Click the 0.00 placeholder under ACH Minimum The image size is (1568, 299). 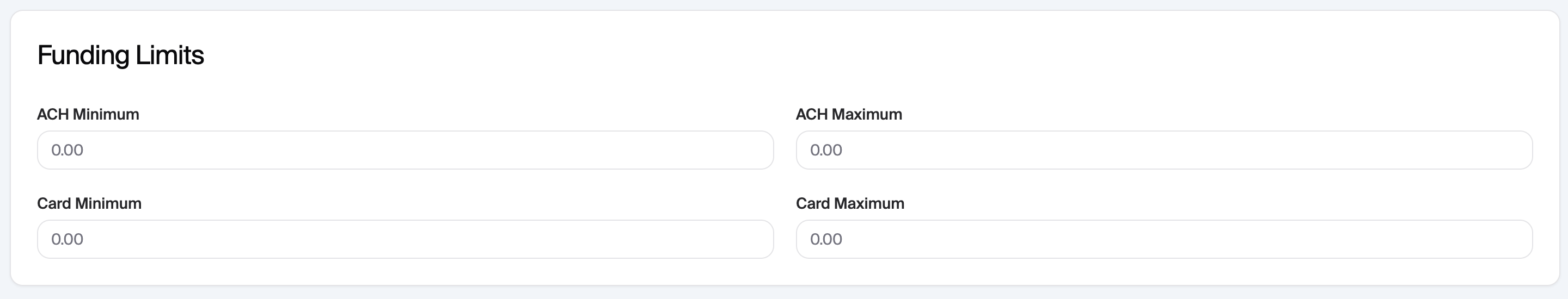tap(67, 150)
